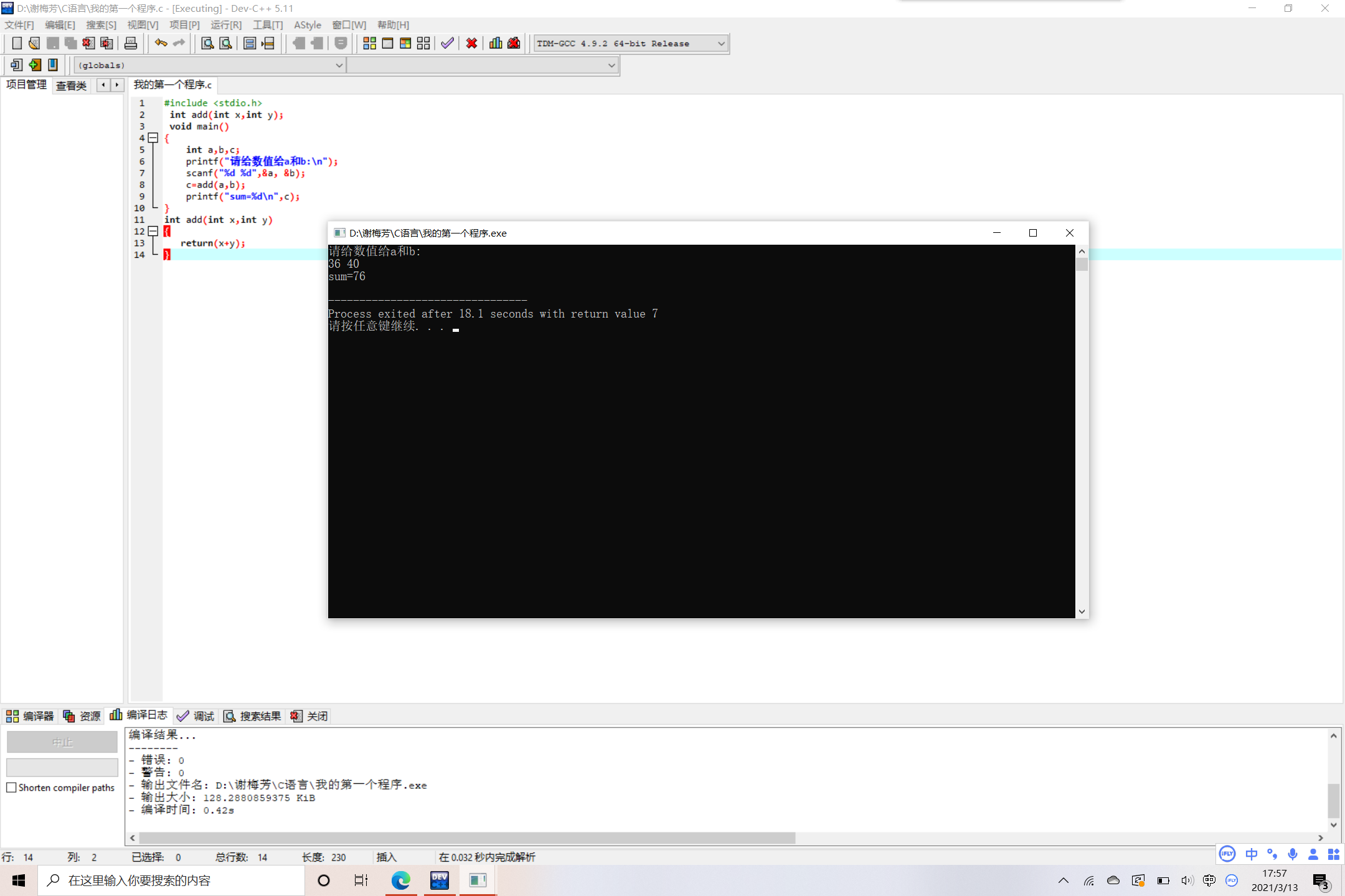The image size is (1345, 896).
Task: Click the Undo arrow icon
Action: tap(161, 43)
